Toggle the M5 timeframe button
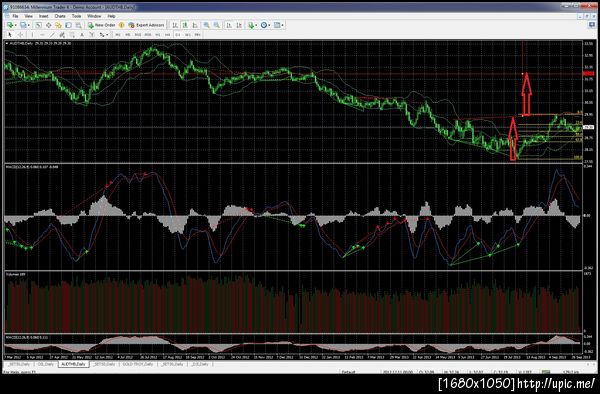The image size is (600, 394). pos(128,35)
